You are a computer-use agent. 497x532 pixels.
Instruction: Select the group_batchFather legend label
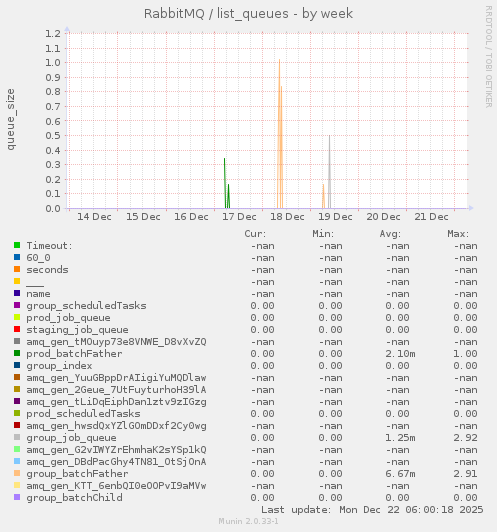(77, 474)
